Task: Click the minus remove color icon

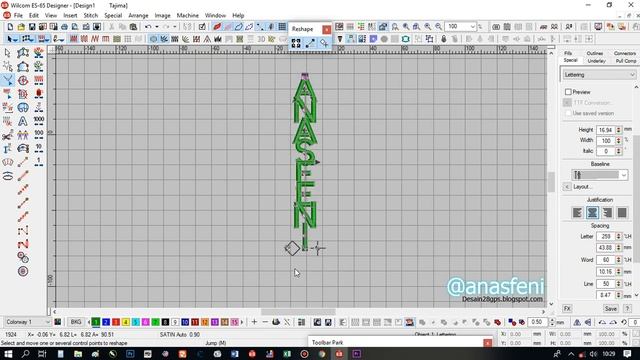Action: point(265,322)
